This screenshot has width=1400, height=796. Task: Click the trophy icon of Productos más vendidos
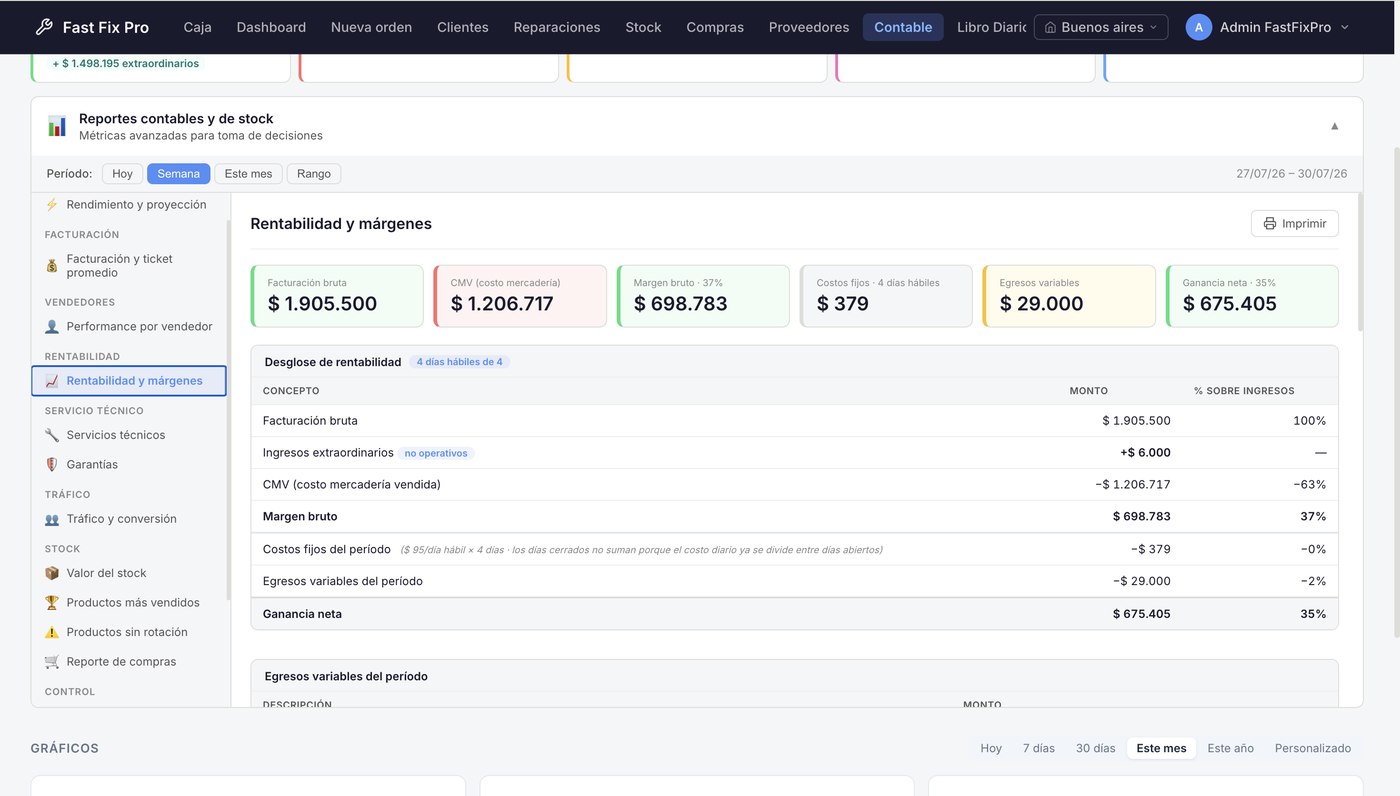(52, 602)
